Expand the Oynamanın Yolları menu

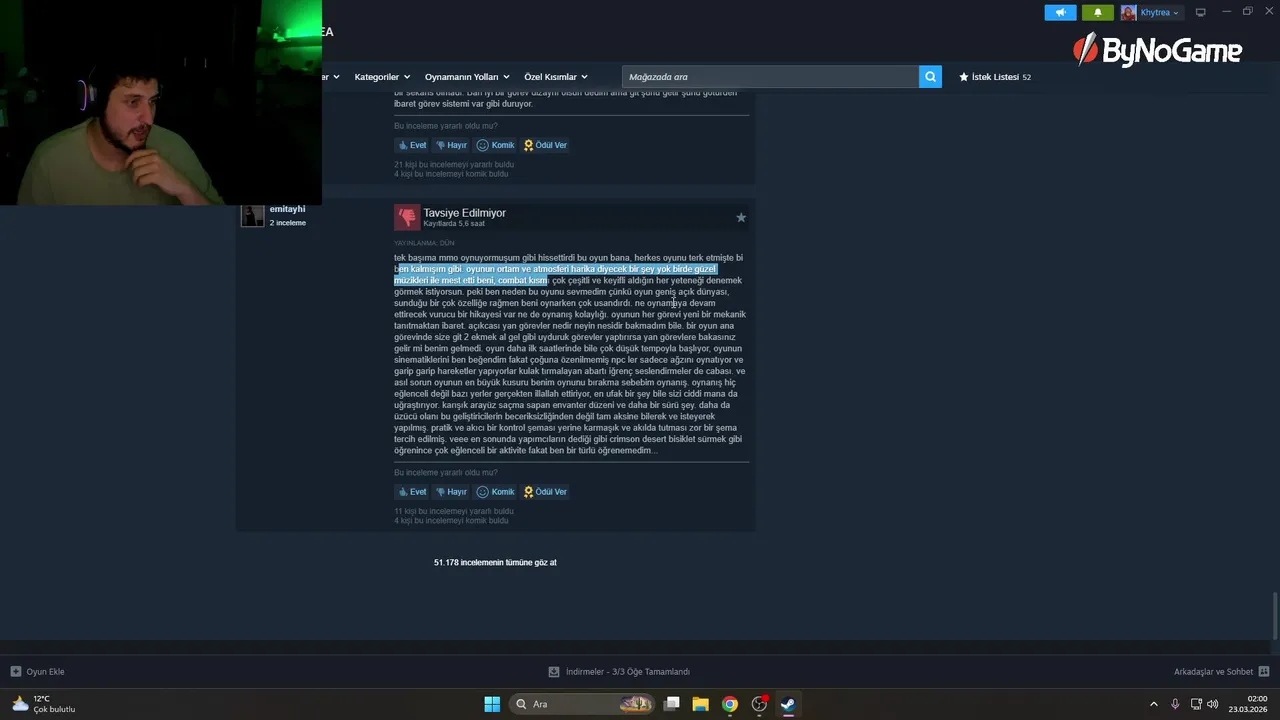coord(466,77)
